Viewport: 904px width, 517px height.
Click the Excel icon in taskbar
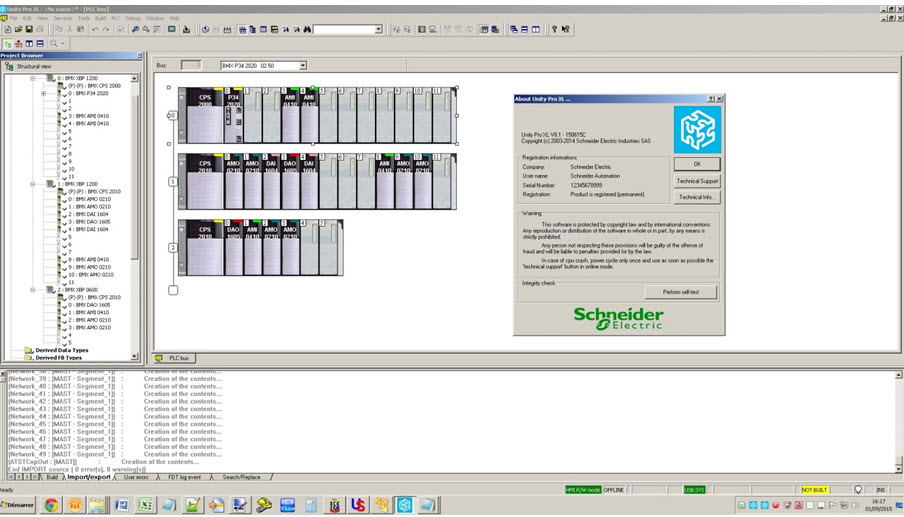click(145, 505)
